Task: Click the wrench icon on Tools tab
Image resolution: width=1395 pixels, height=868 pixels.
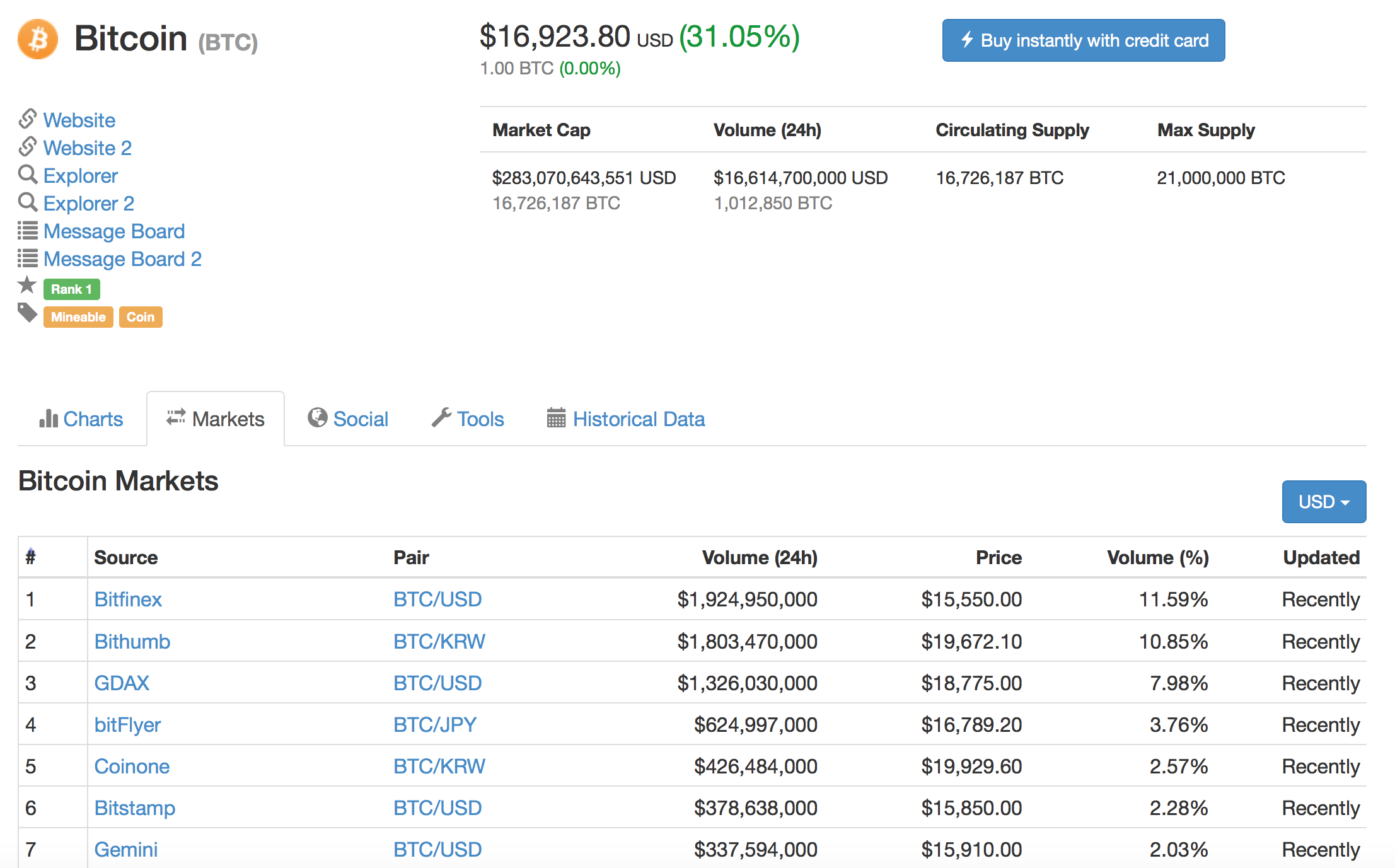Action: [x=441, y=417]
